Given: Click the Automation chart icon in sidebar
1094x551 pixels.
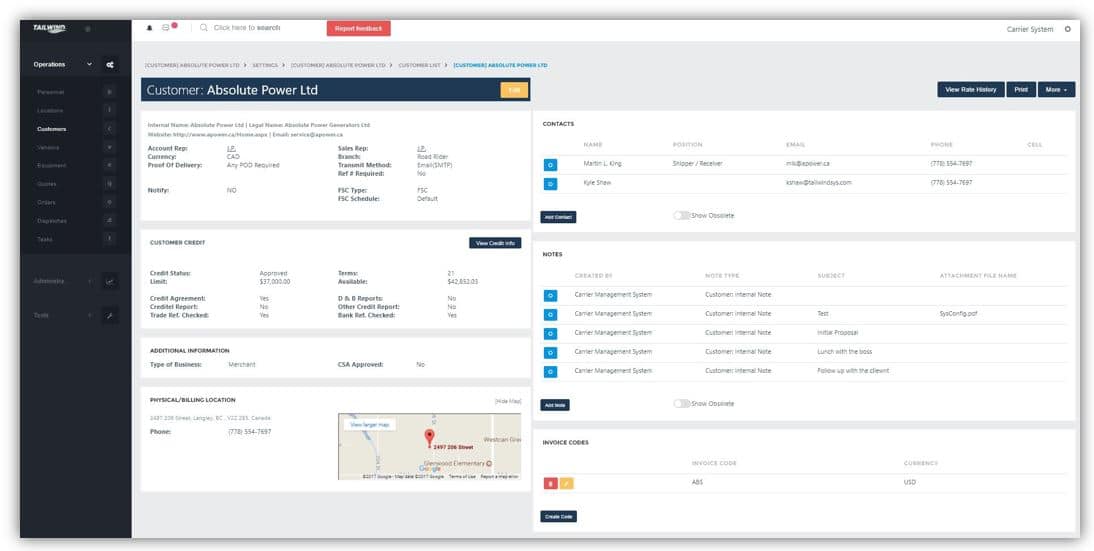Looking at the screenshot, I should click(x=110, y=281).
